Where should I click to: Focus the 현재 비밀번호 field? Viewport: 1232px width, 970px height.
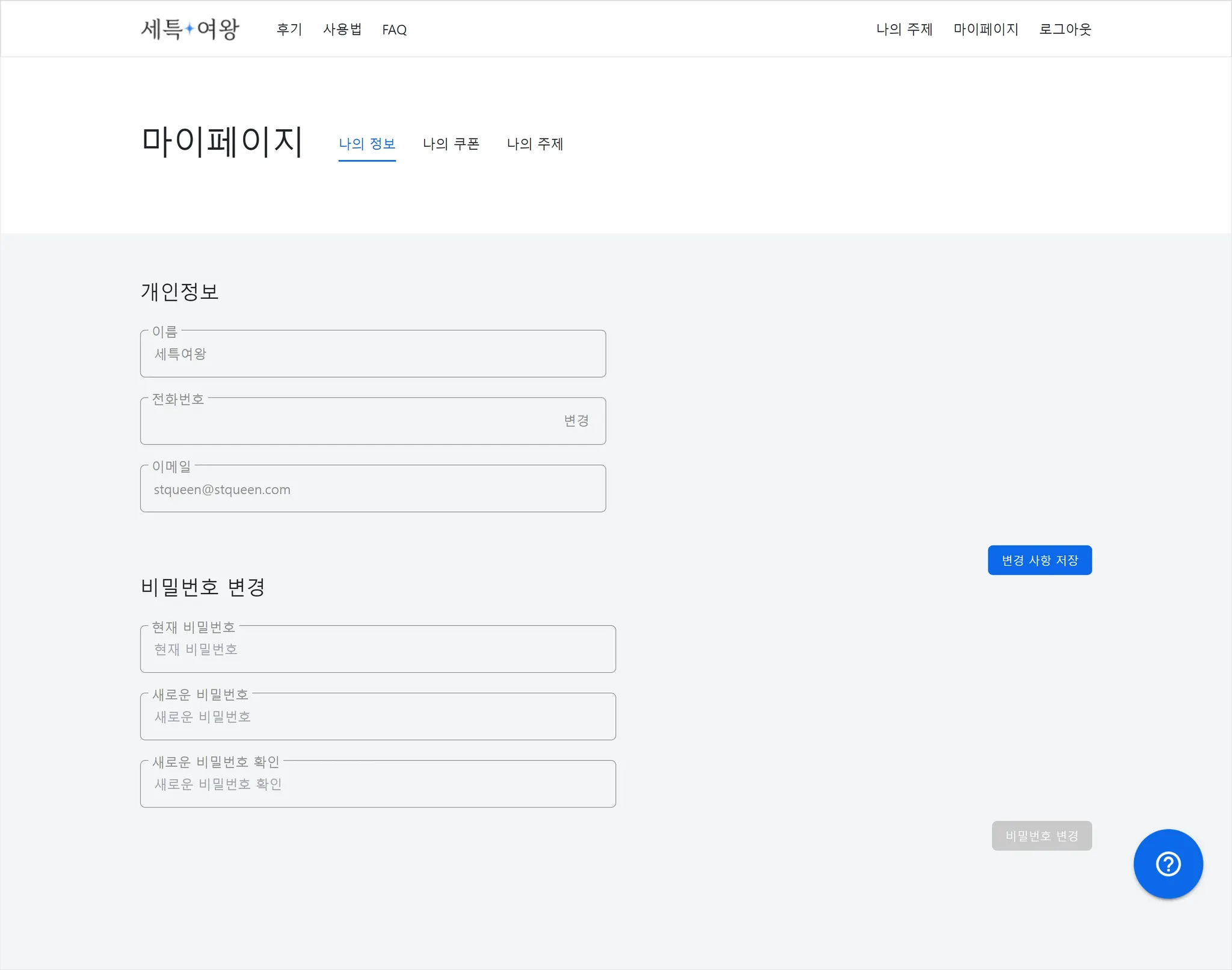tap(378, 649)
